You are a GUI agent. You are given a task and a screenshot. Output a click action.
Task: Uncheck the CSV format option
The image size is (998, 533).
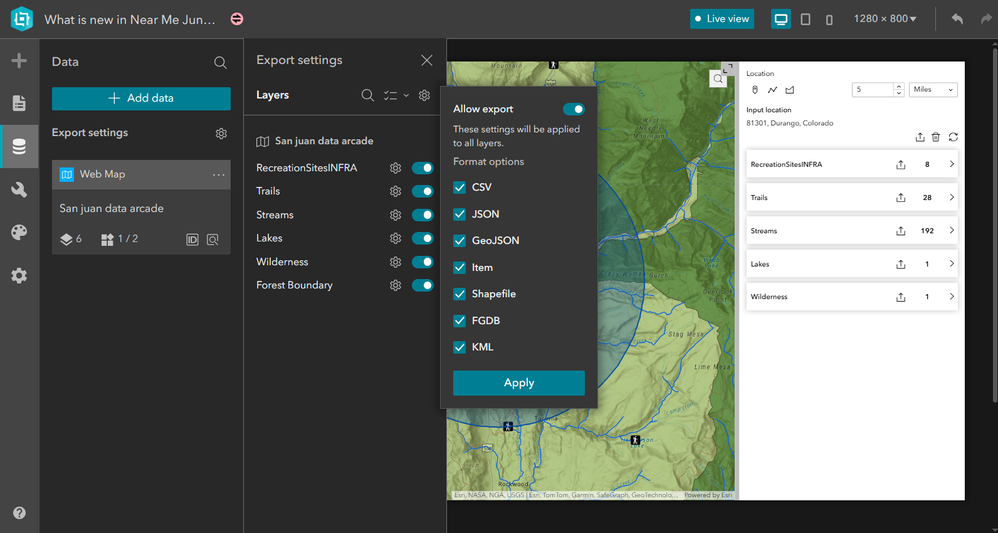(460, 187)
